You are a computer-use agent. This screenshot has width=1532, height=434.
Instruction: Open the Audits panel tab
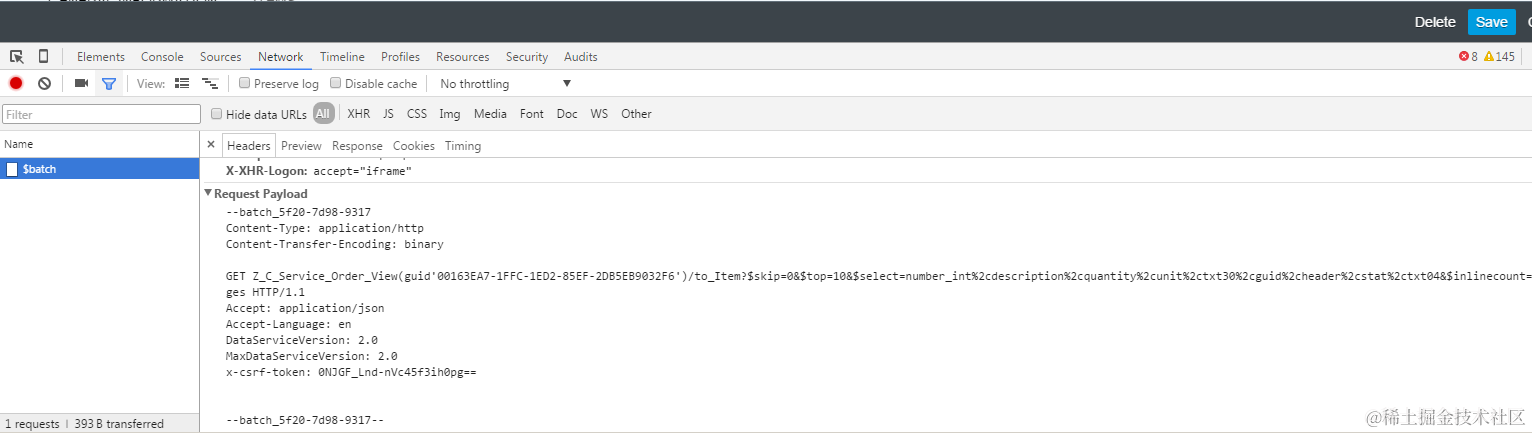581,57
